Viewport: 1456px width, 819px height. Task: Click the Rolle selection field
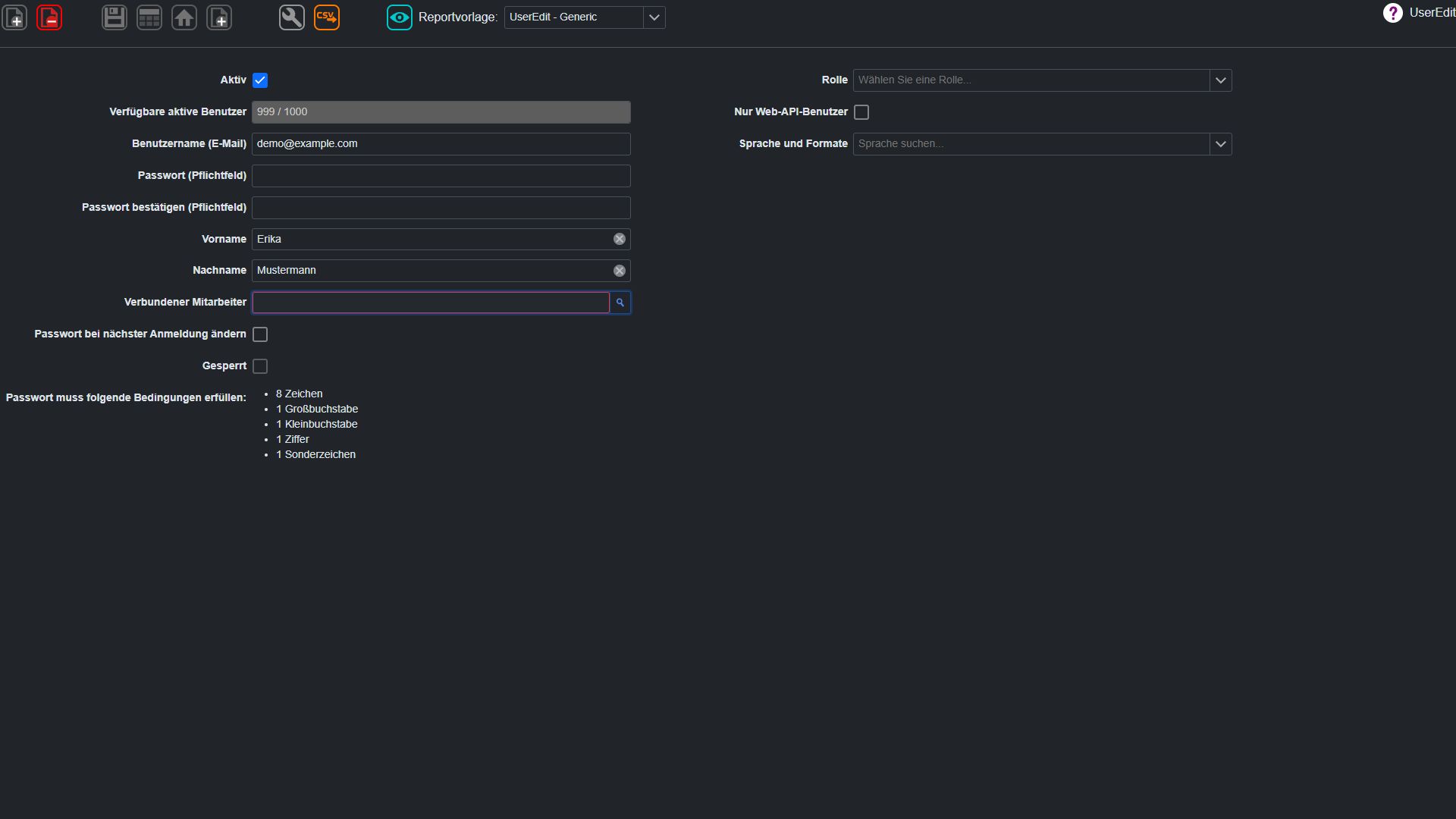(1031, 80)
